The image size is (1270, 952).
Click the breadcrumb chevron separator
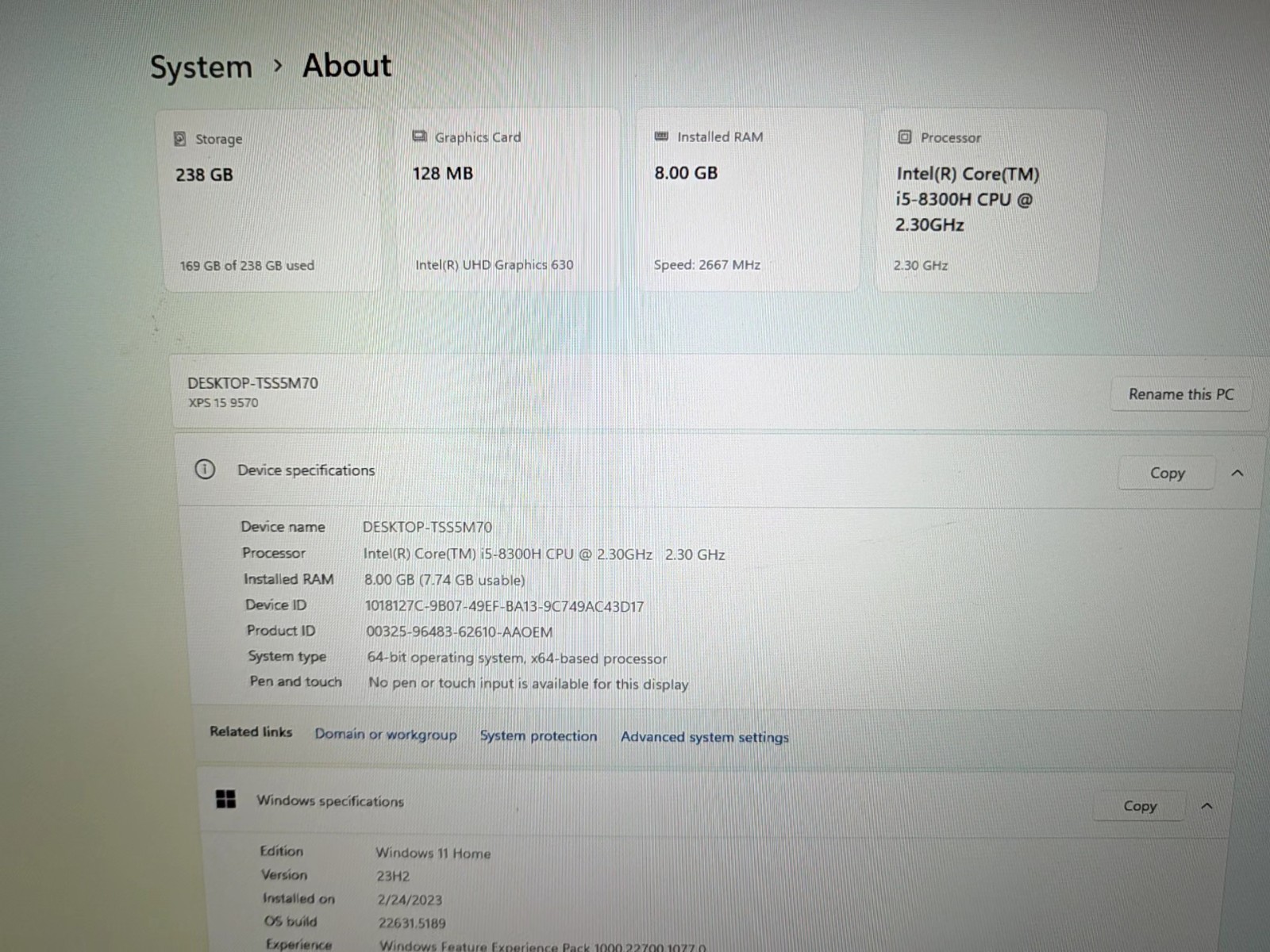[x=277, y=66]
